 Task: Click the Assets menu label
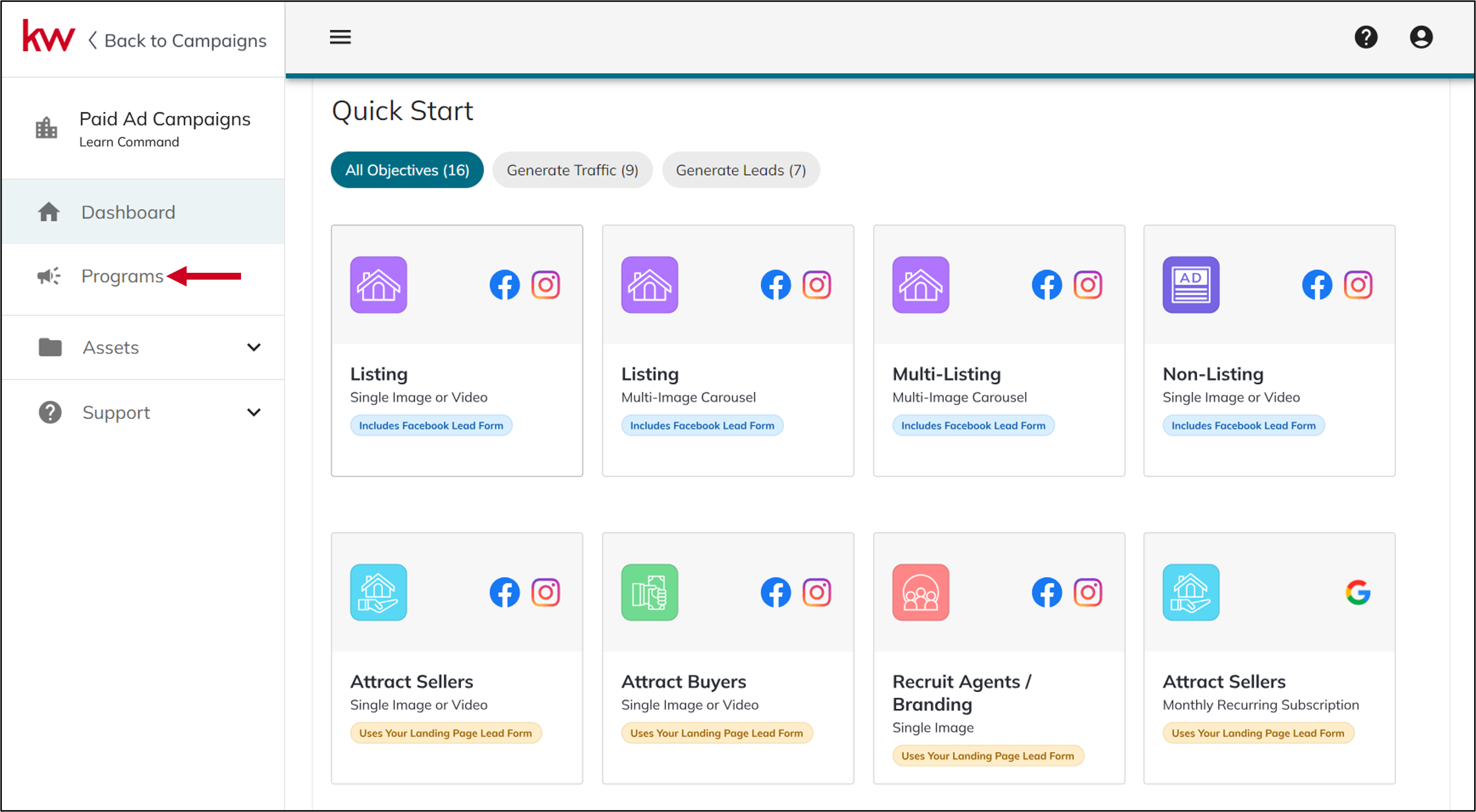point(111,348)
